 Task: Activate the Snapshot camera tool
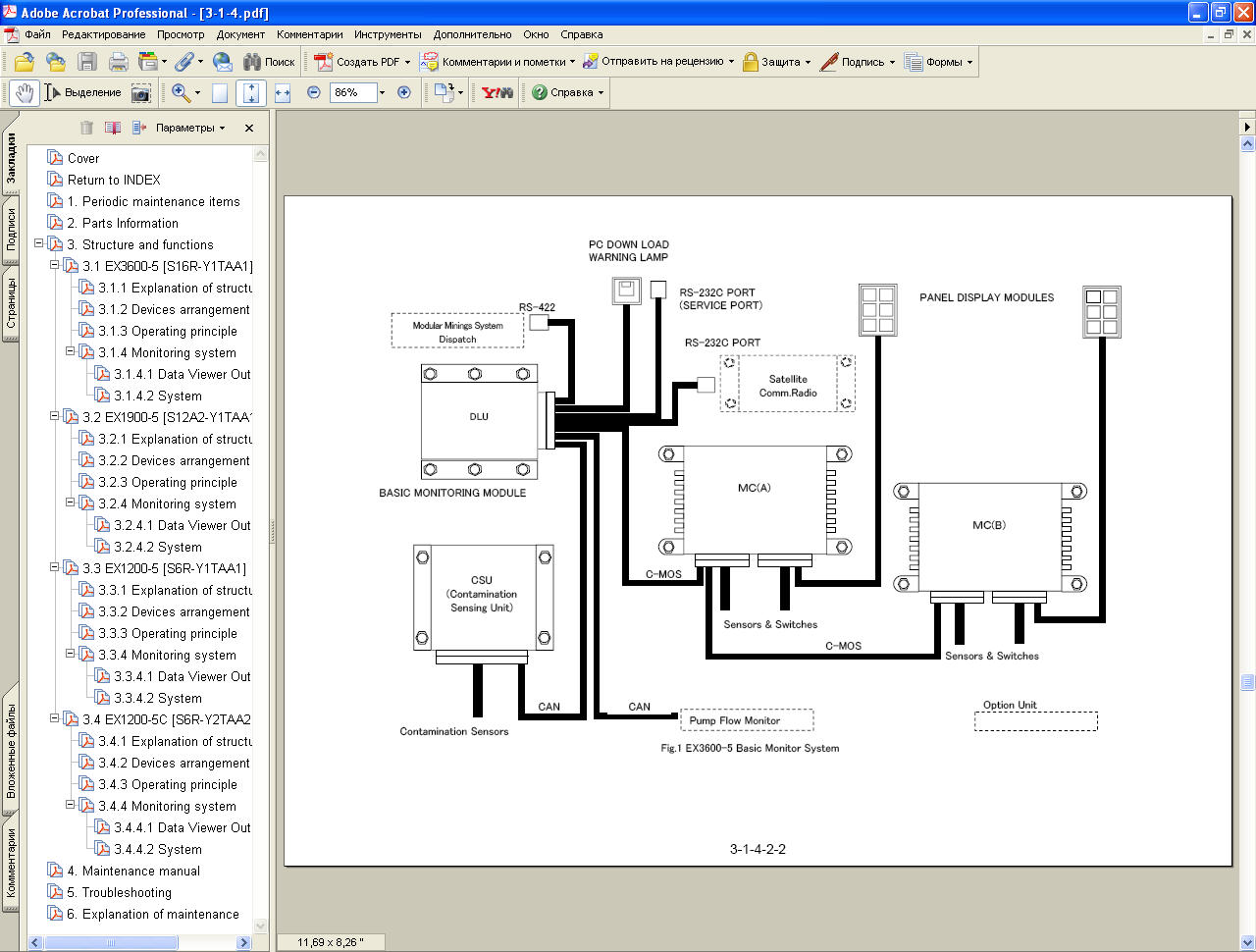click(x=141, y=92)
